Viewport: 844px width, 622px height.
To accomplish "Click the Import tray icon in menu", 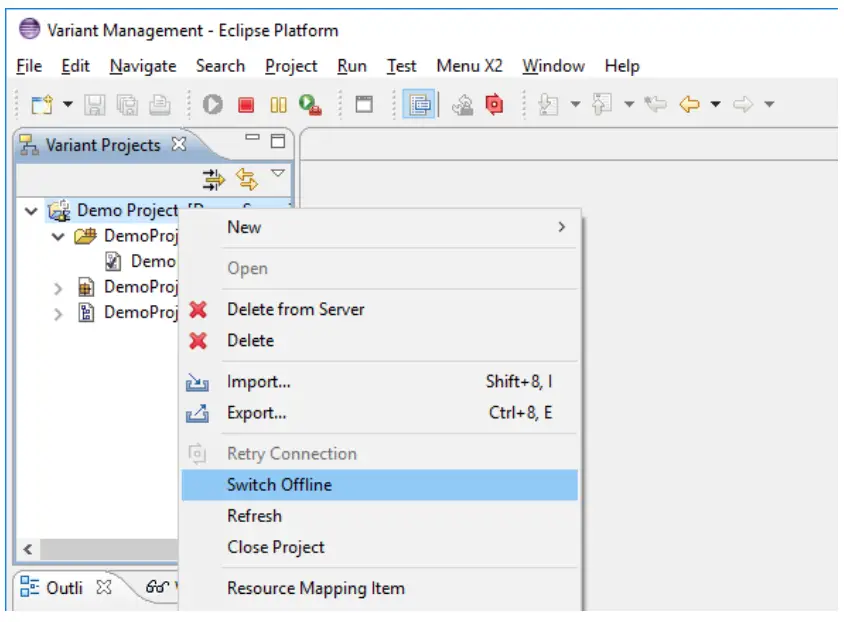I will tap(197, 382).
